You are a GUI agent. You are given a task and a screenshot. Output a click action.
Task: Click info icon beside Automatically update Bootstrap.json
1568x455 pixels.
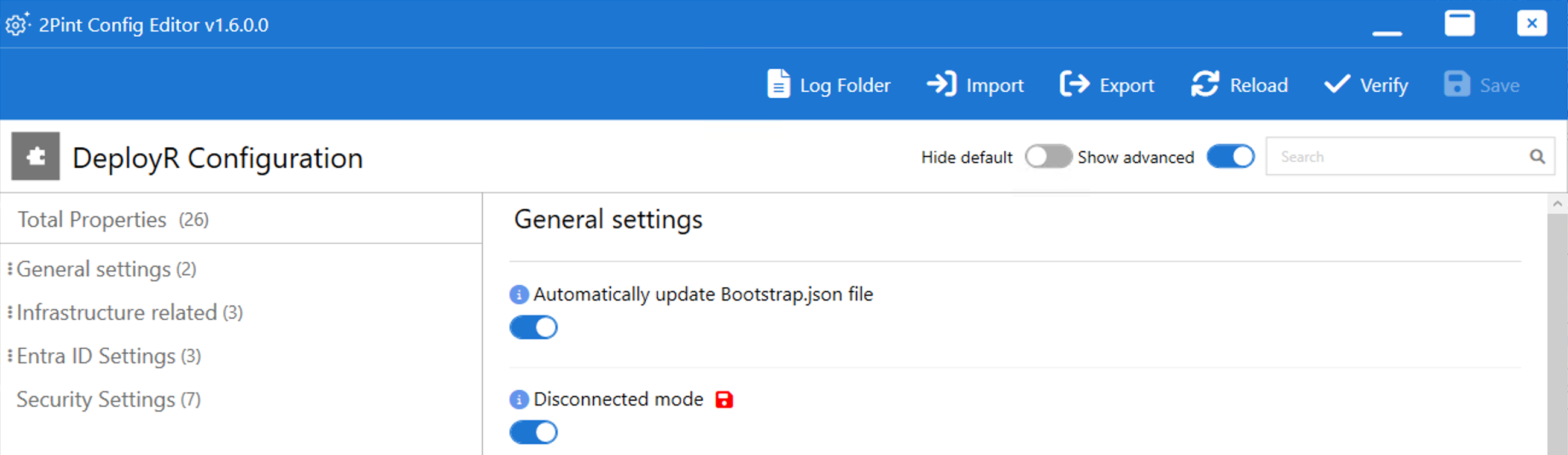(518, 295)
